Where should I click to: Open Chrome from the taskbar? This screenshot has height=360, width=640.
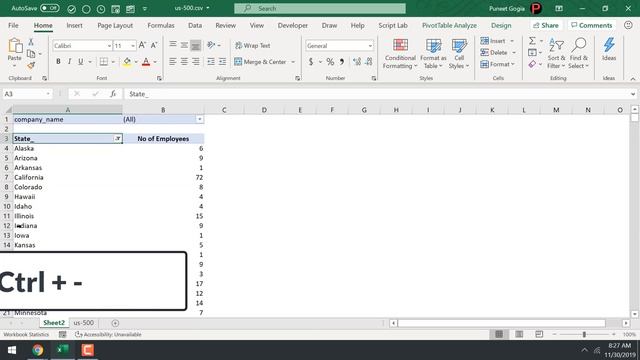pyautogui.click(x=38, y=350)
